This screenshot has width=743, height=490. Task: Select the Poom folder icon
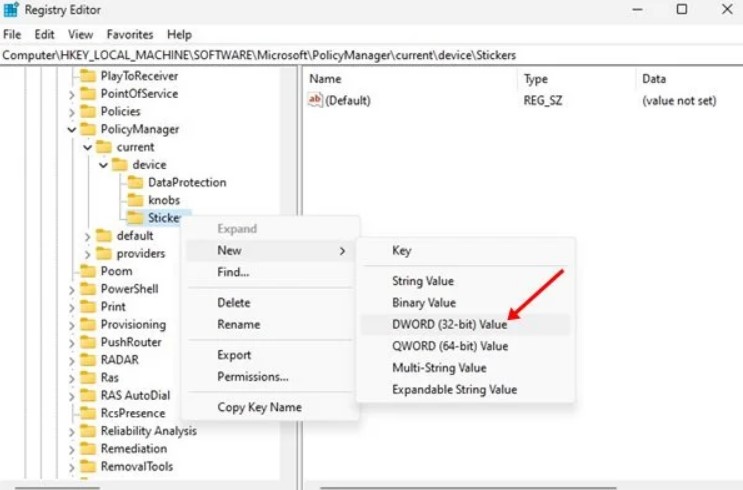point(88,271)
